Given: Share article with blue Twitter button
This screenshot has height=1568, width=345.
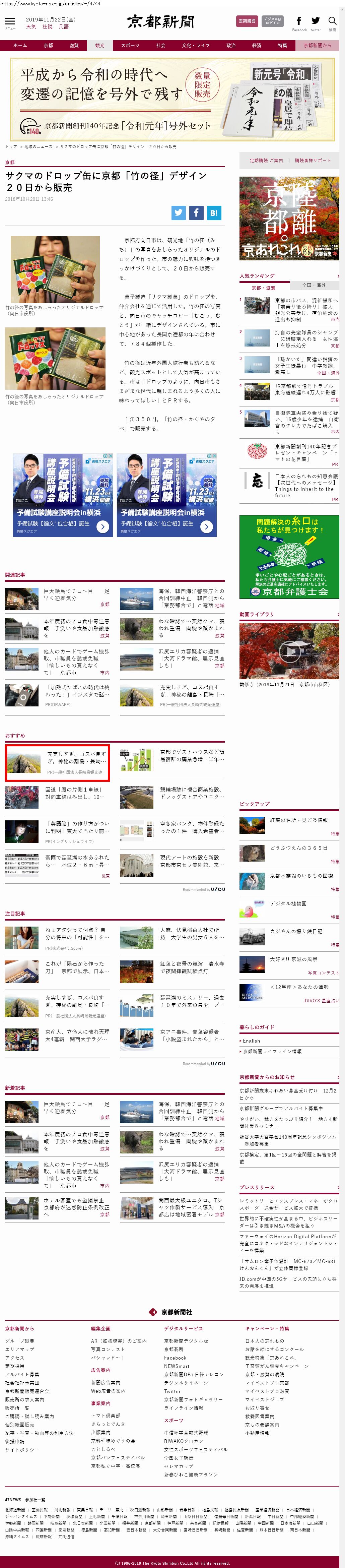Looking at the screenshot, I should [x=178, y=212].
